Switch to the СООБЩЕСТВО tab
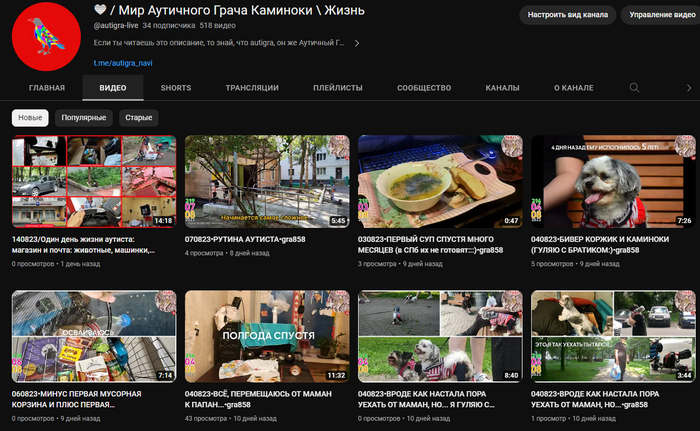The height and width of the screenshot is (431, 700). tap(424, 88)
